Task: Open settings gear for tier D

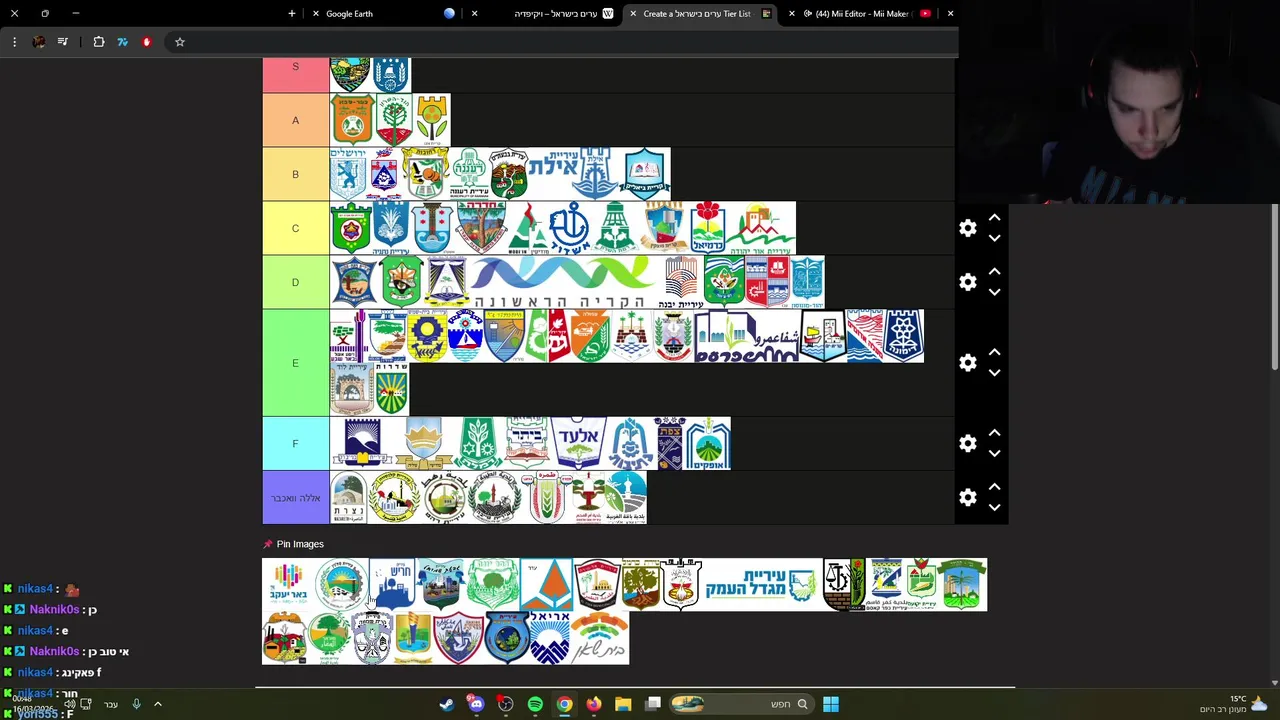Action: click(x=967, y=282)
